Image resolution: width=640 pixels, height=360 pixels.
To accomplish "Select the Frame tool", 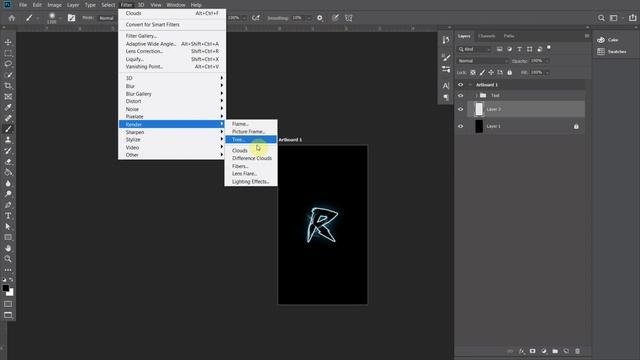I will click(8, 97).
